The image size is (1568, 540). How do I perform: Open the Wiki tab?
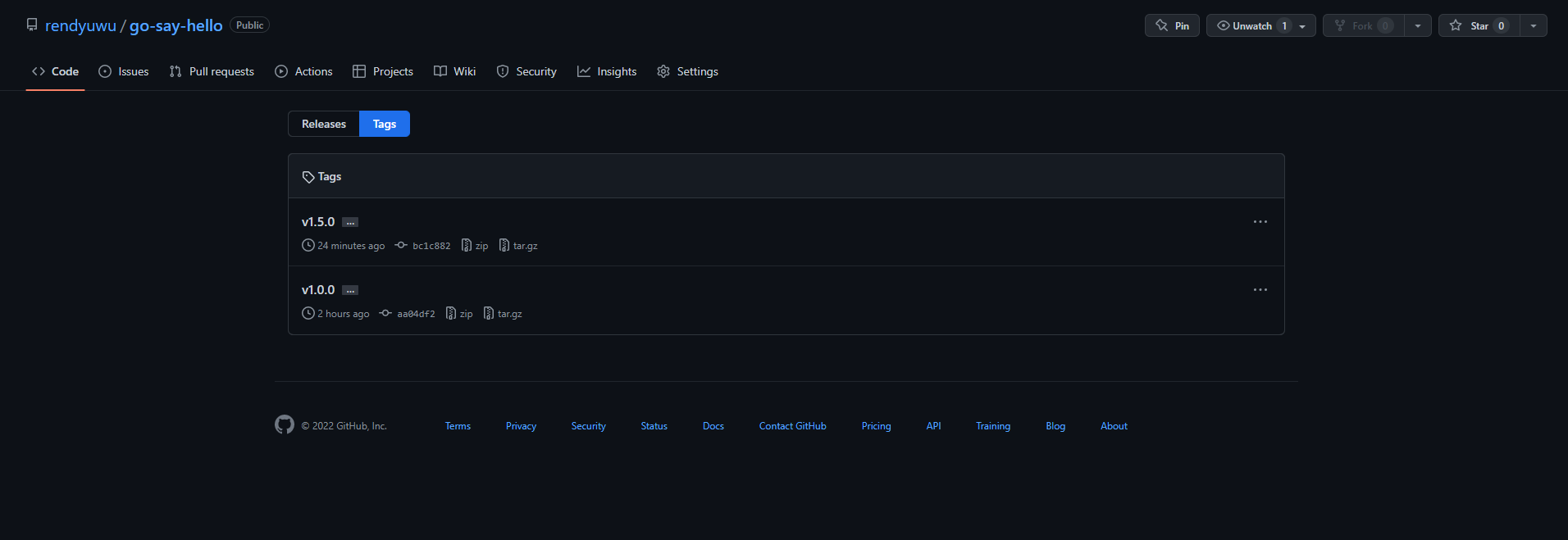[455, 71]
